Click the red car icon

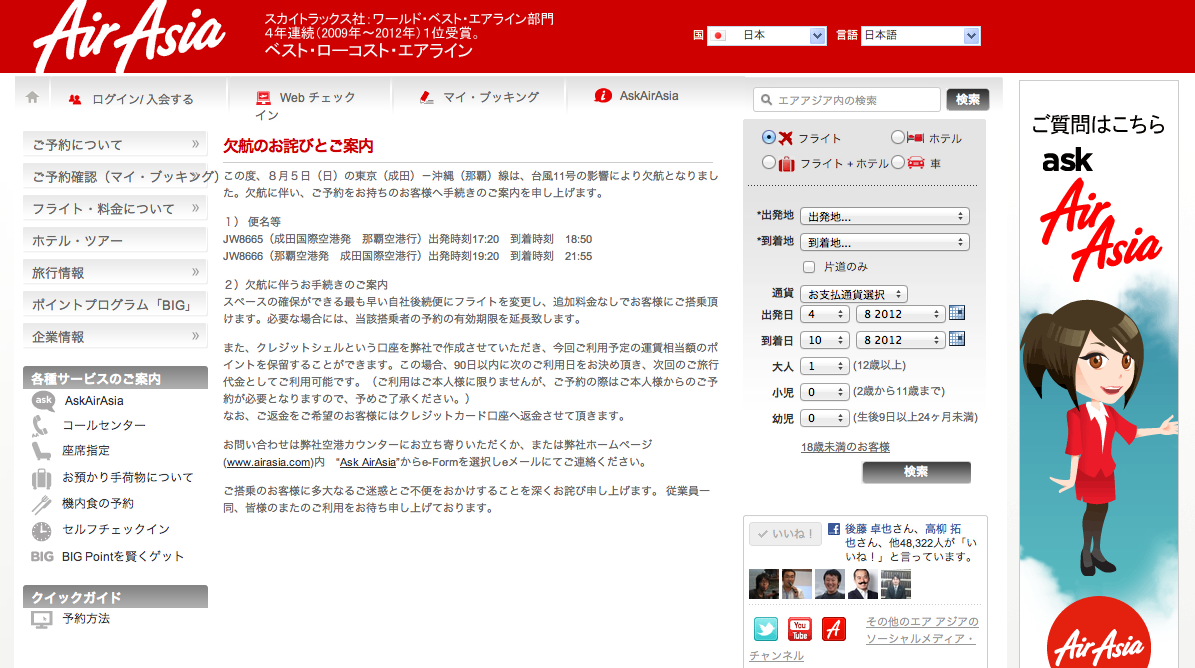click(916, 162)
